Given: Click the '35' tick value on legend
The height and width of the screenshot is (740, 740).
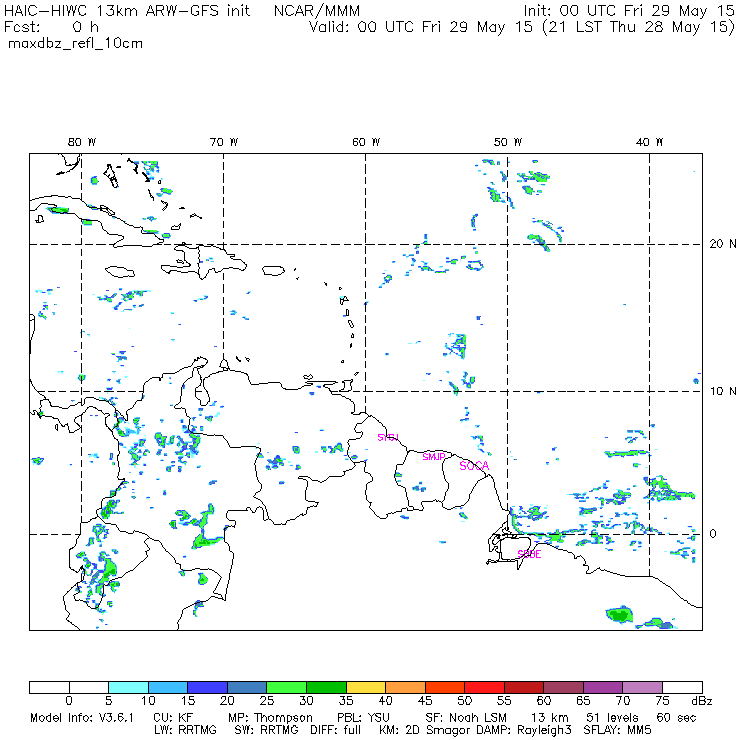Looking at the screenshot, I should 346,701.
